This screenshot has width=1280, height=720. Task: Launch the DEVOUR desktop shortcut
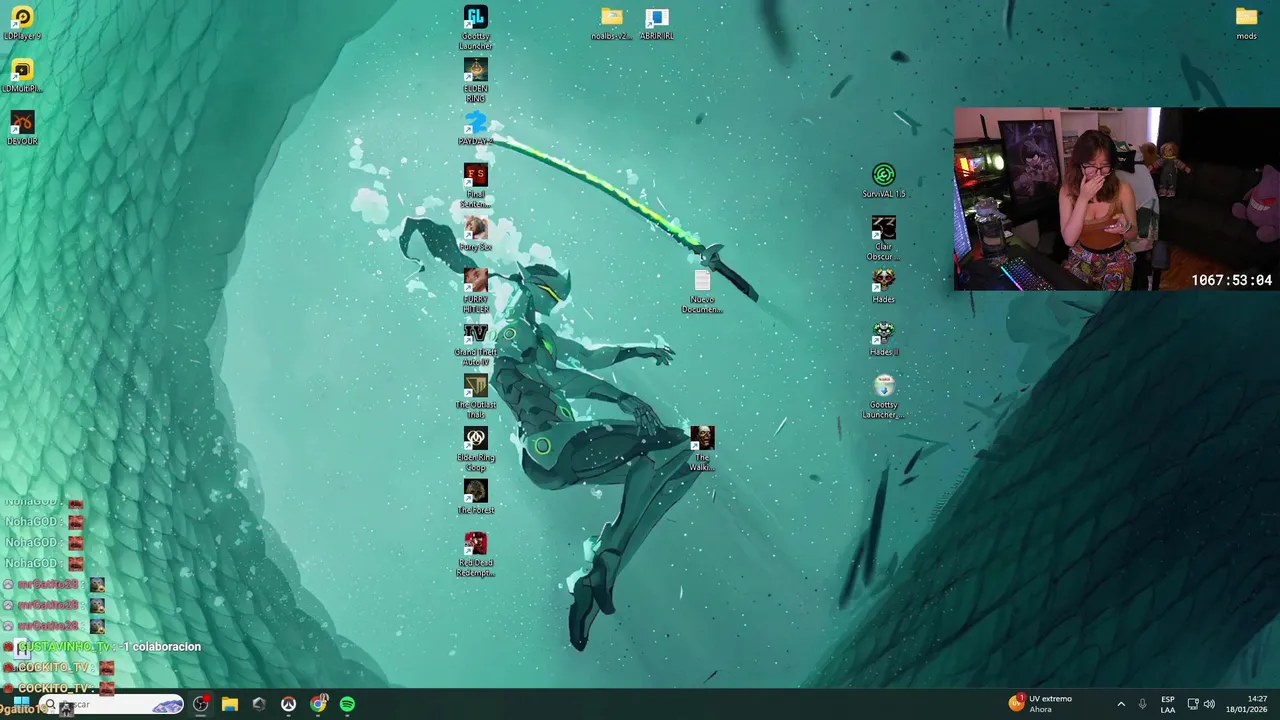click(x=22, y=128)
